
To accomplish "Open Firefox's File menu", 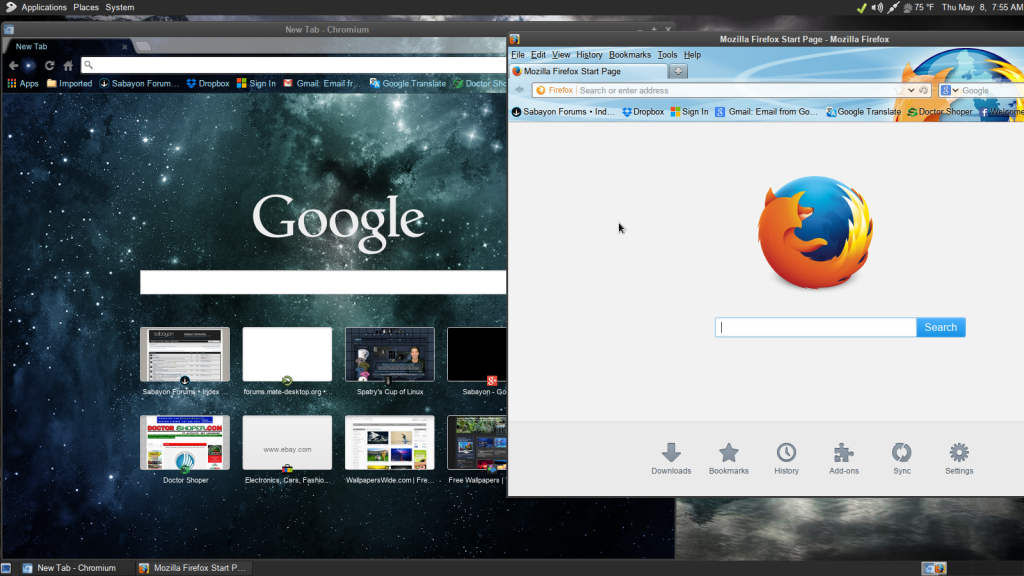I will [518, 55].
